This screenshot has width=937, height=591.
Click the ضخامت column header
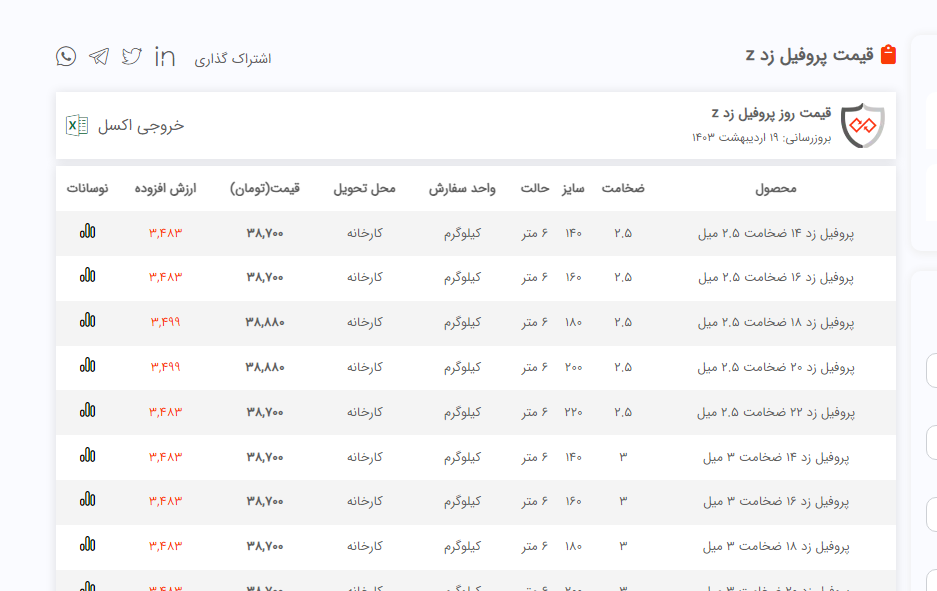(x=622, y=188)
